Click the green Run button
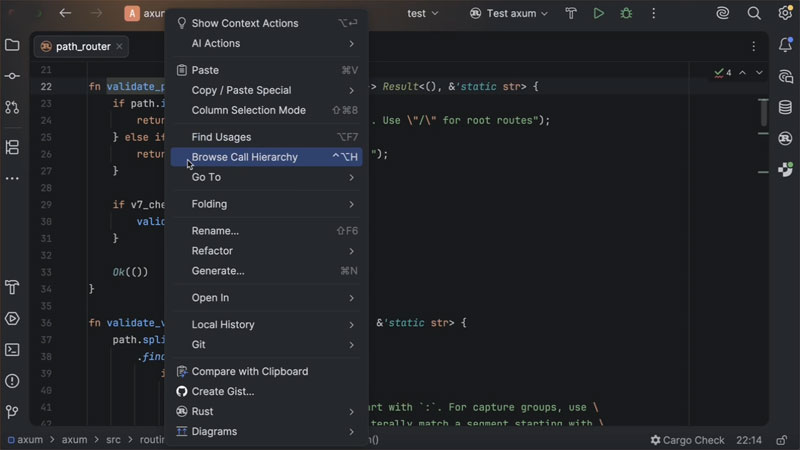800x450 pixels. 598,14
